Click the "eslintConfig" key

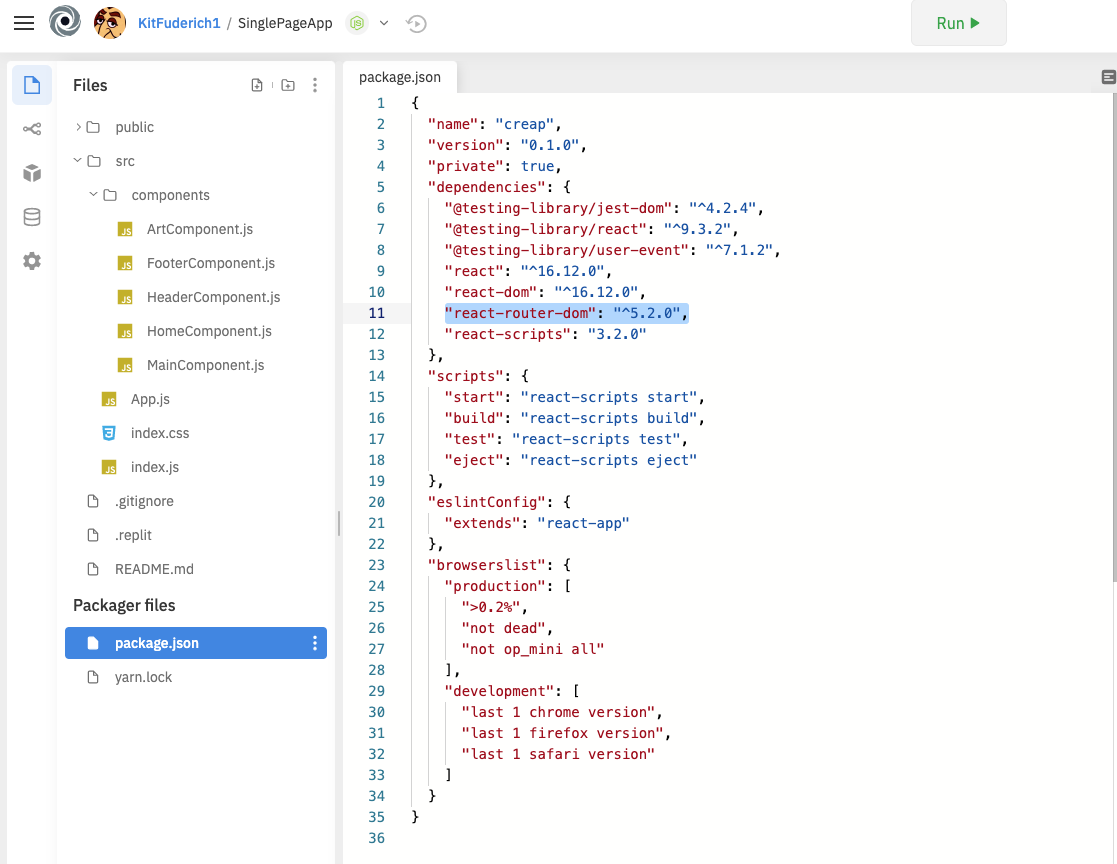pos(486,502)
